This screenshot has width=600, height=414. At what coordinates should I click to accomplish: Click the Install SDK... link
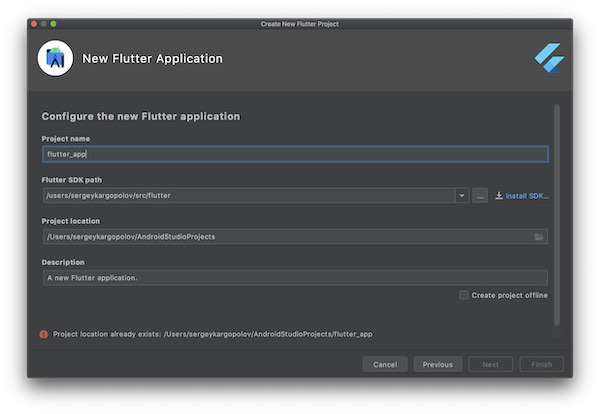(x=527, y=196)
